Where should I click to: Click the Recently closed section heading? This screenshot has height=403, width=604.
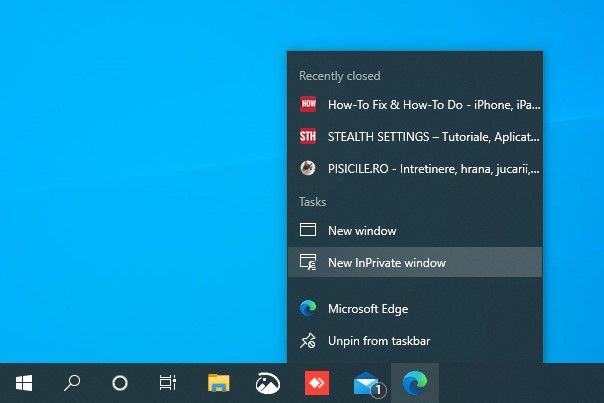[x=340, y=76]
